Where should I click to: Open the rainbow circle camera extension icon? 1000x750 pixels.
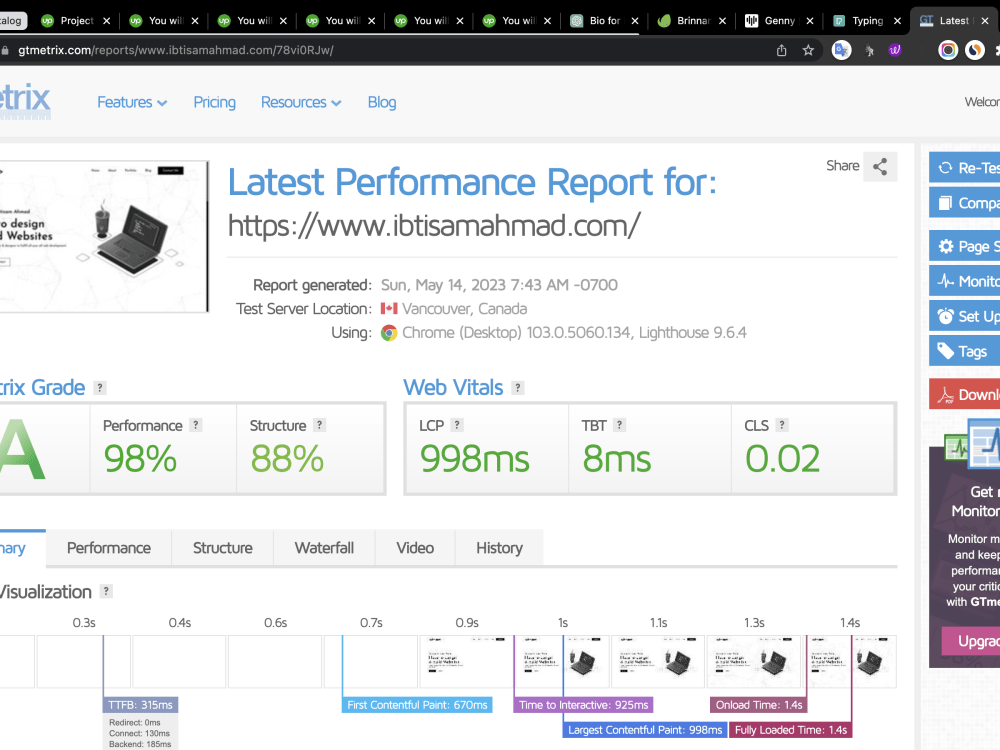tap(948, 50)
